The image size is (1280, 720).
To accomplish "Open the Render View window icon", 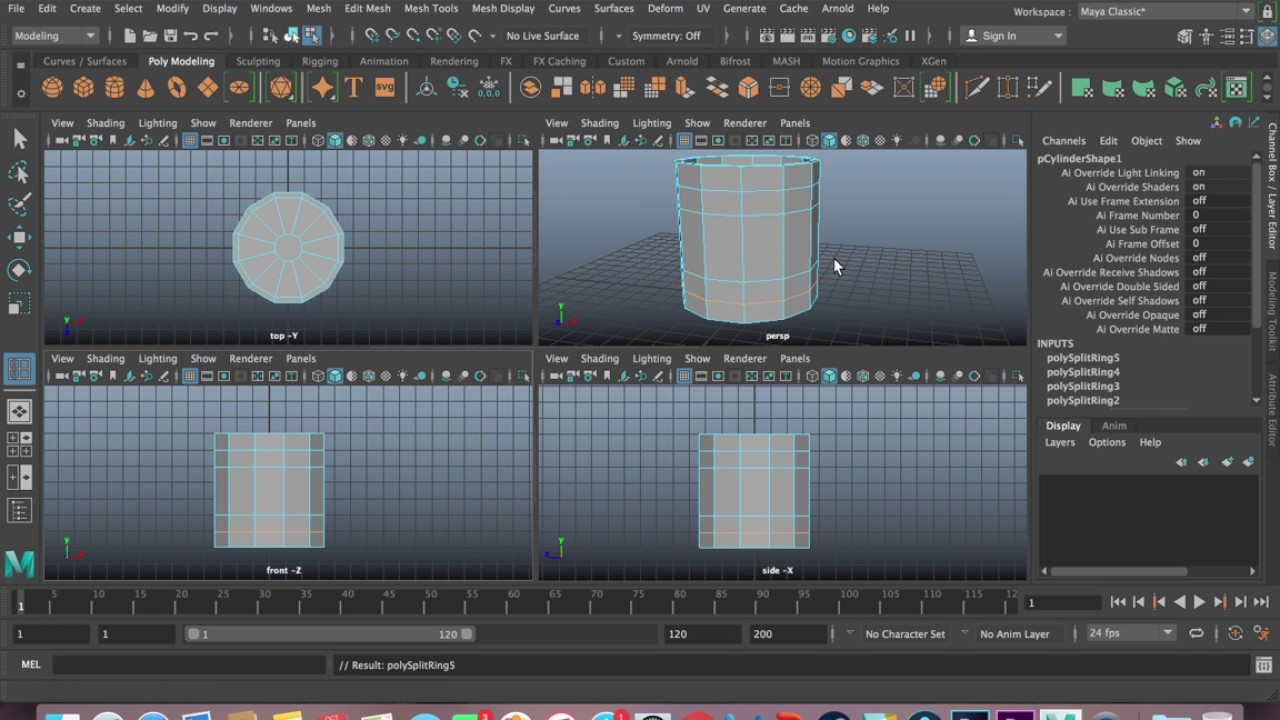I will pyautogui.click(x=767, y=36).
